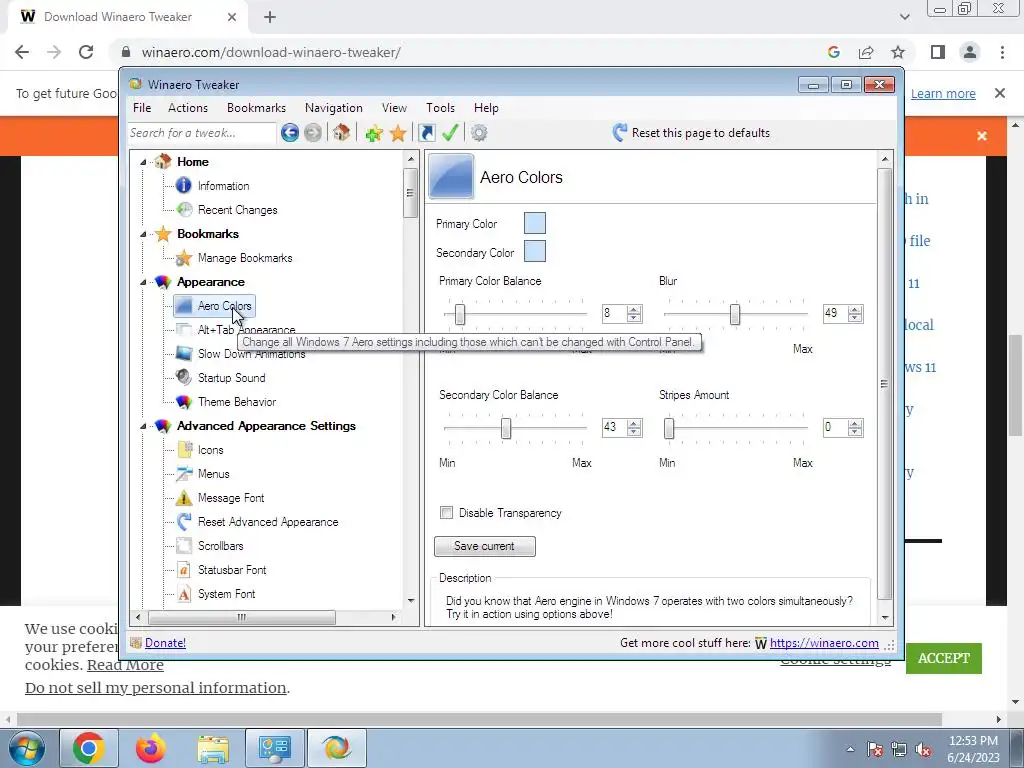Open settings gear icon in Winaero toolbar
This screenshot has height=768, width=1024.
[479, 133]
